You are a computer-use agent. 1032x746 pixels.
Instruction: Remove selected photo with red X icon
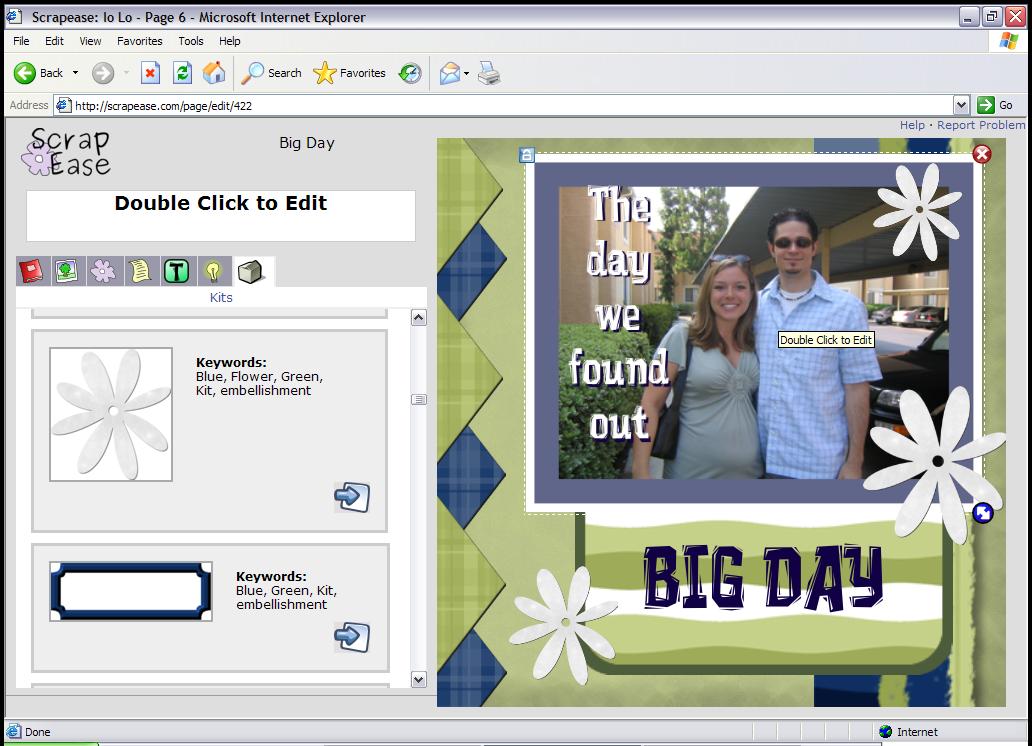(x=982, y=154)
